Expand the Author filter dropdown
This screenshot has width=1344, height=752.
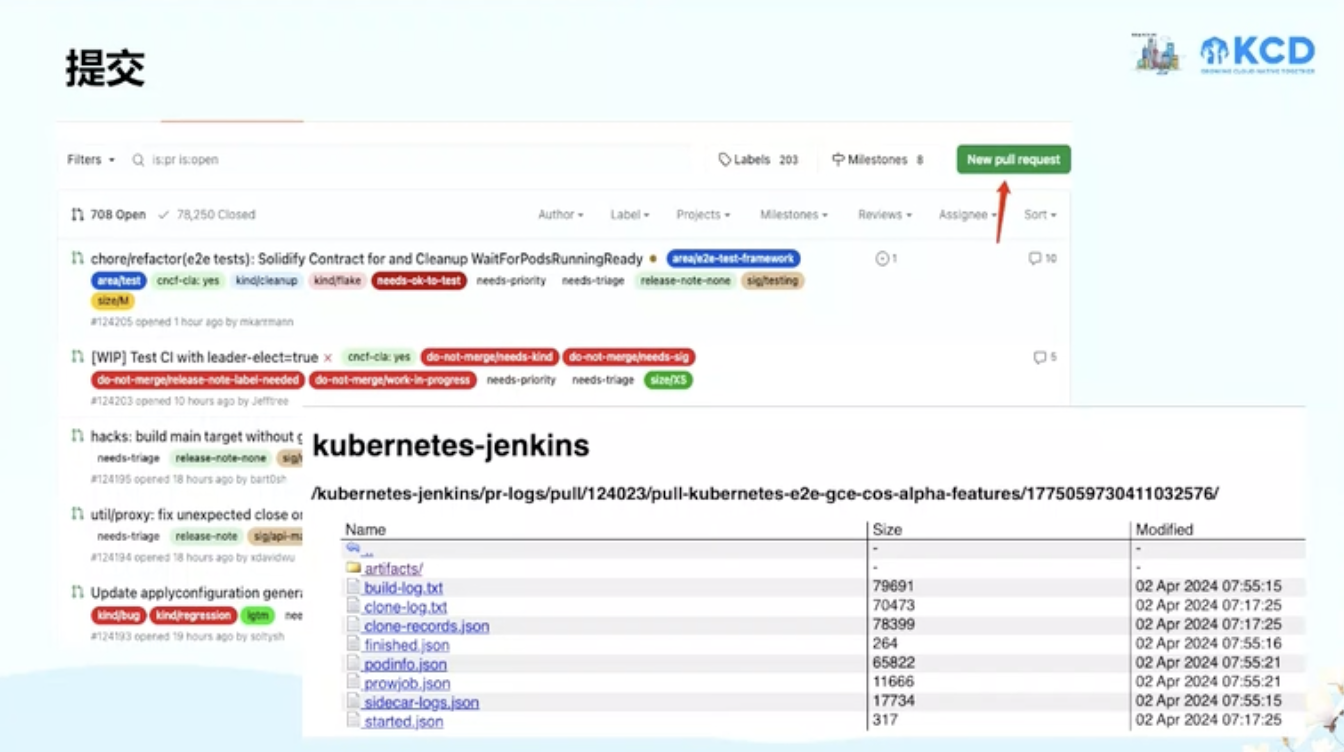click(x=560, y=214)
